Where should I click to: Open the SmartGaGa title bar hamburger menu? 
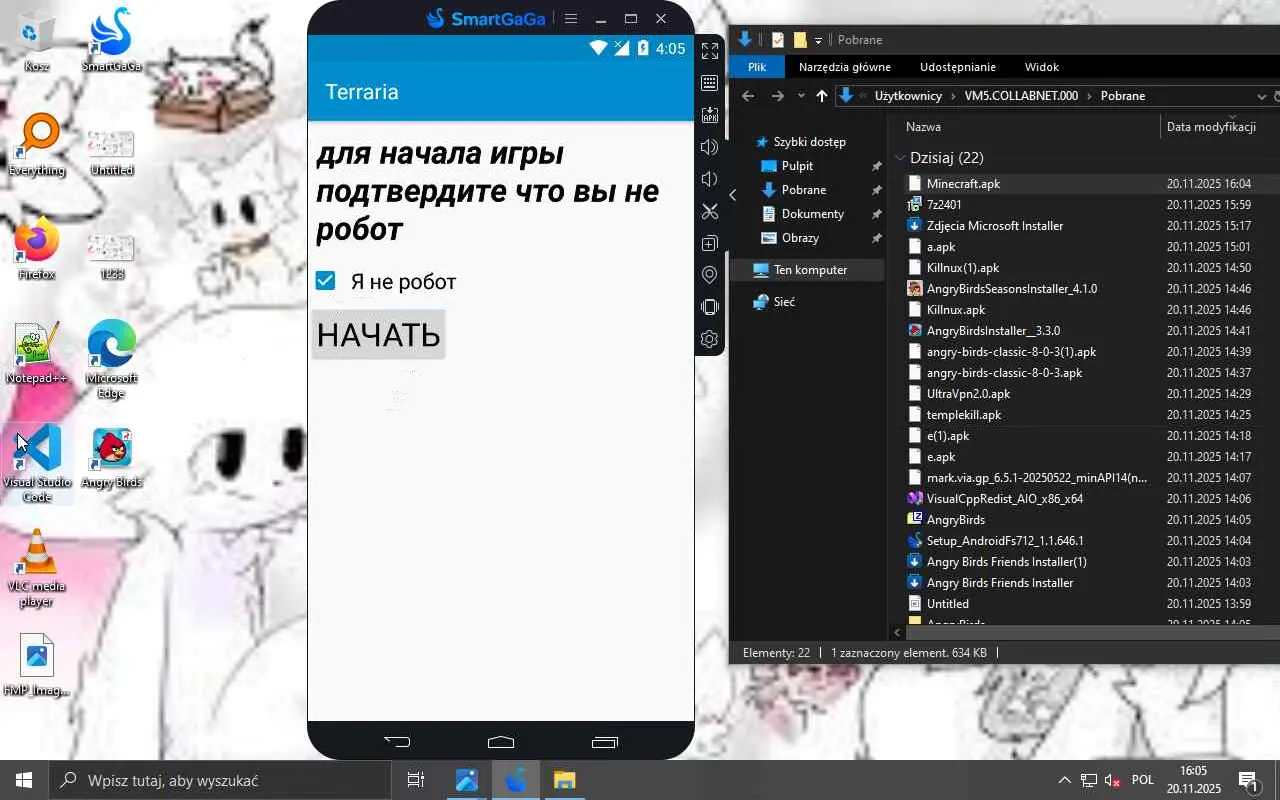tap(571, 18)
